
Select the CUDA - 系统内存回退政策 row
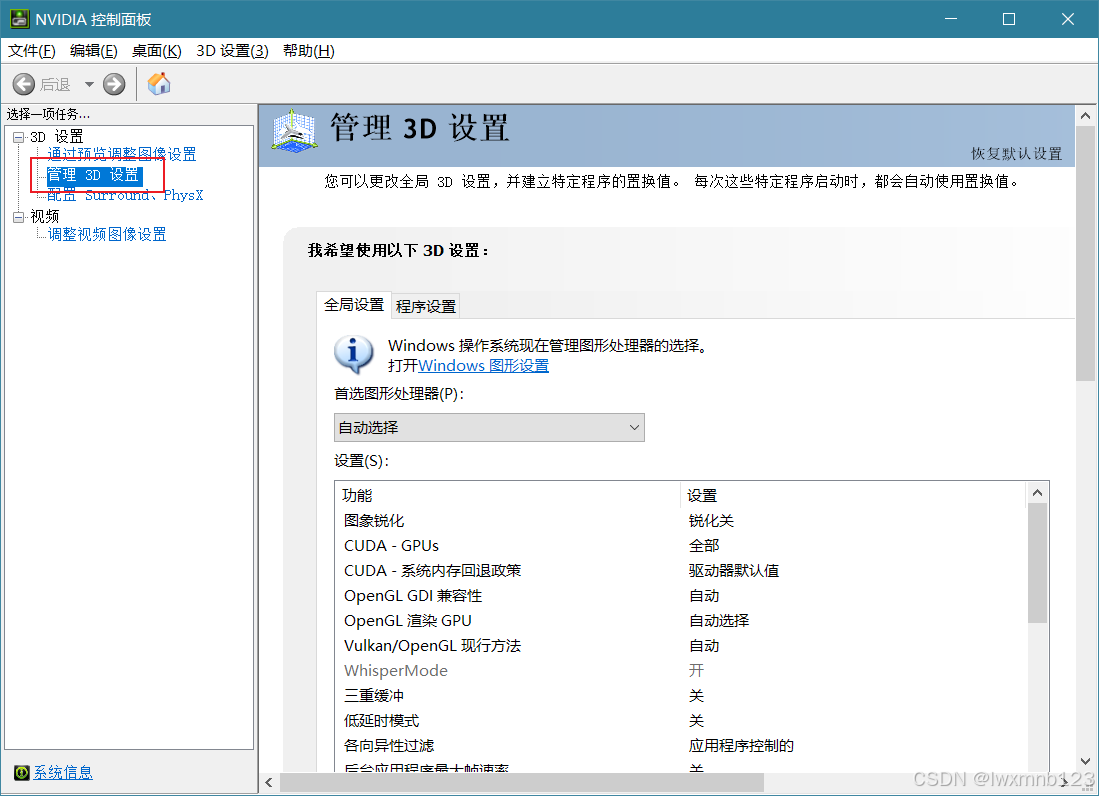click(681, 571)
